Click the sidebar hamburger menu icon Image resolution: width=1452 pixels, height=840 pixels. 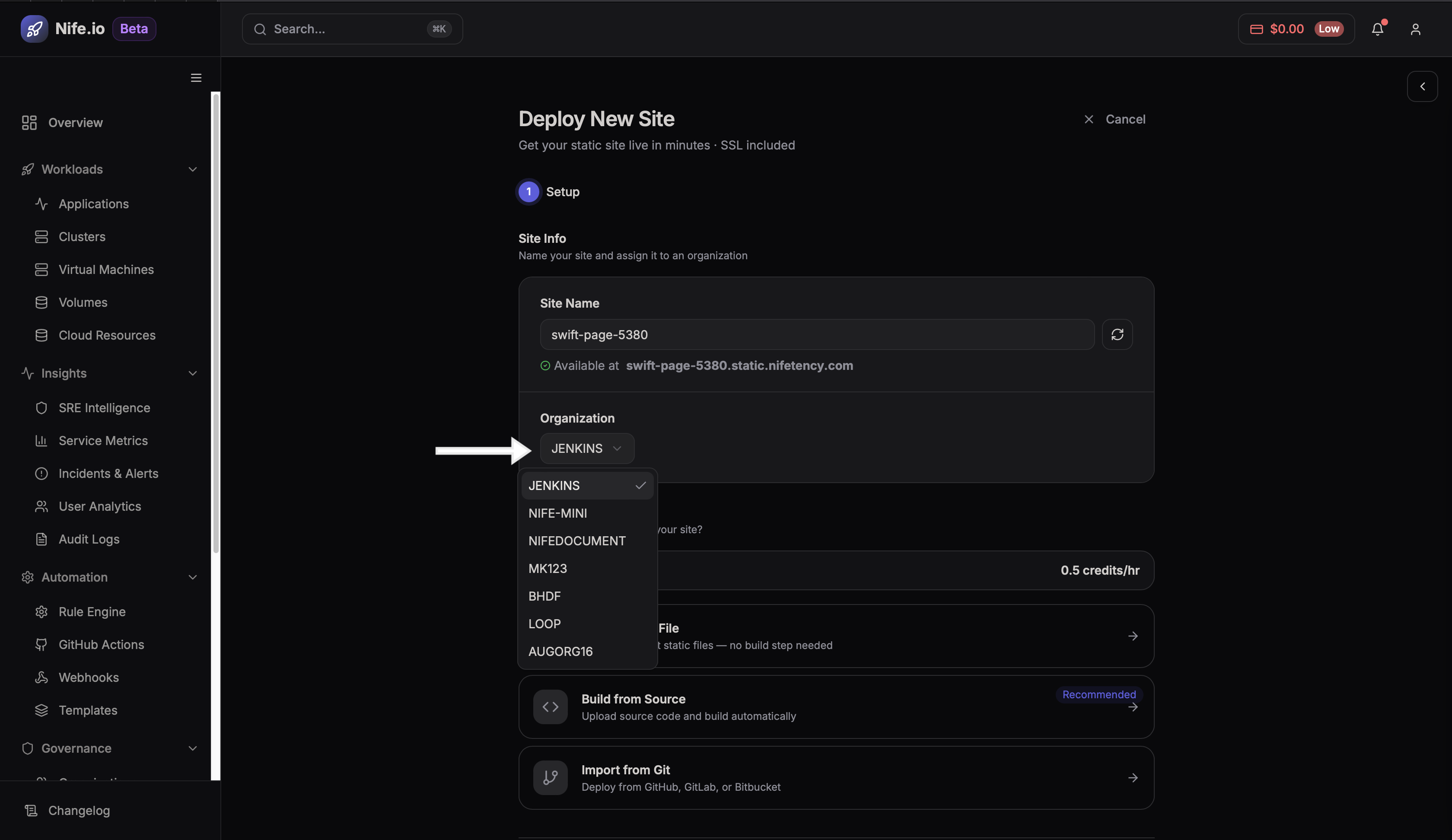tap(196, 78)
